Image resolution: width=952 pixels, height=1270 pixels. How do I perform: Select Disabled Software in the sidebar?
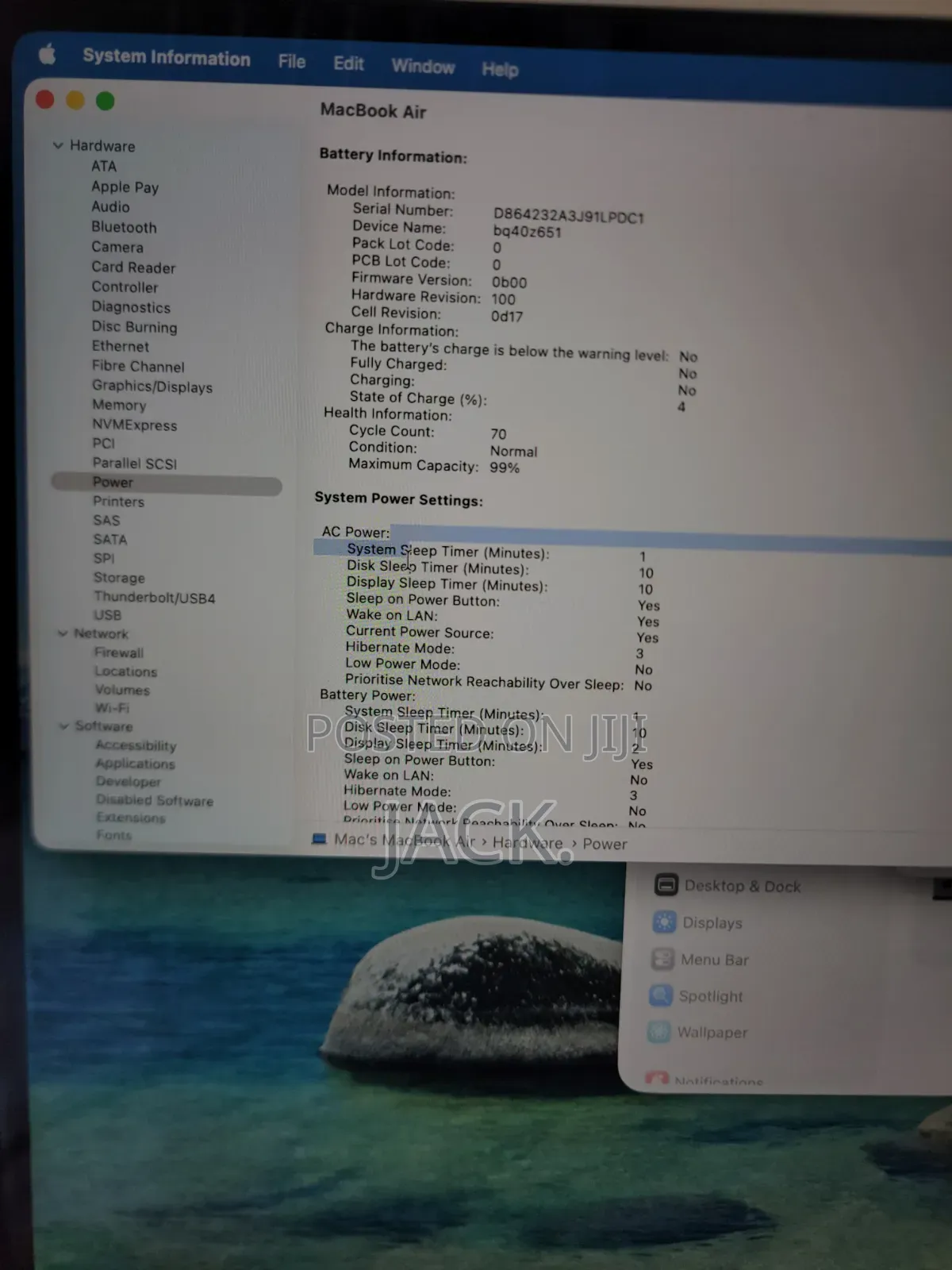pyautogui.click(x=155, y=800)
